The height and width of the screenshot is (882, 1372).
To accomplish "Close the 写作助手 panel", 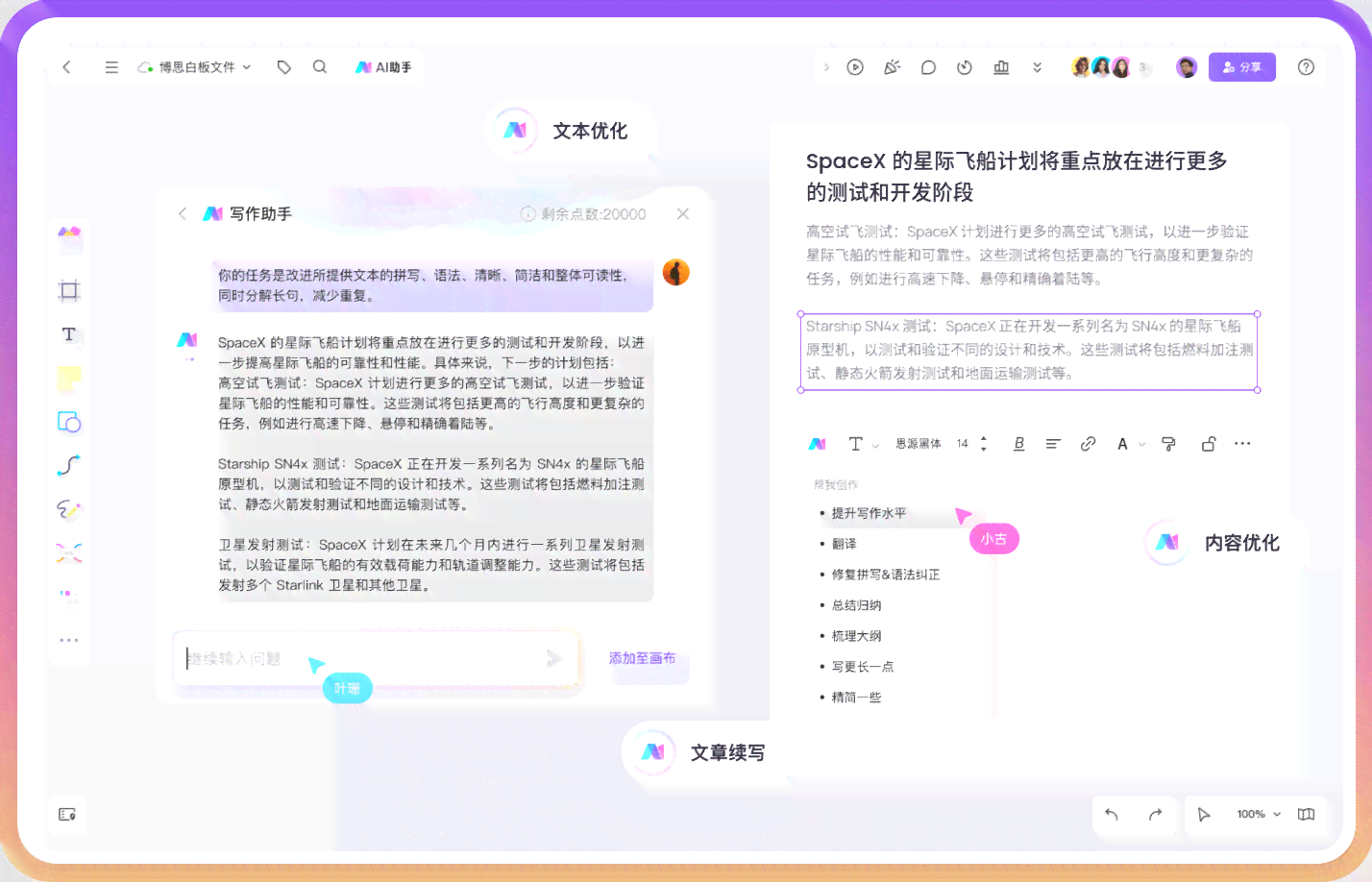I will coord(683,213).
